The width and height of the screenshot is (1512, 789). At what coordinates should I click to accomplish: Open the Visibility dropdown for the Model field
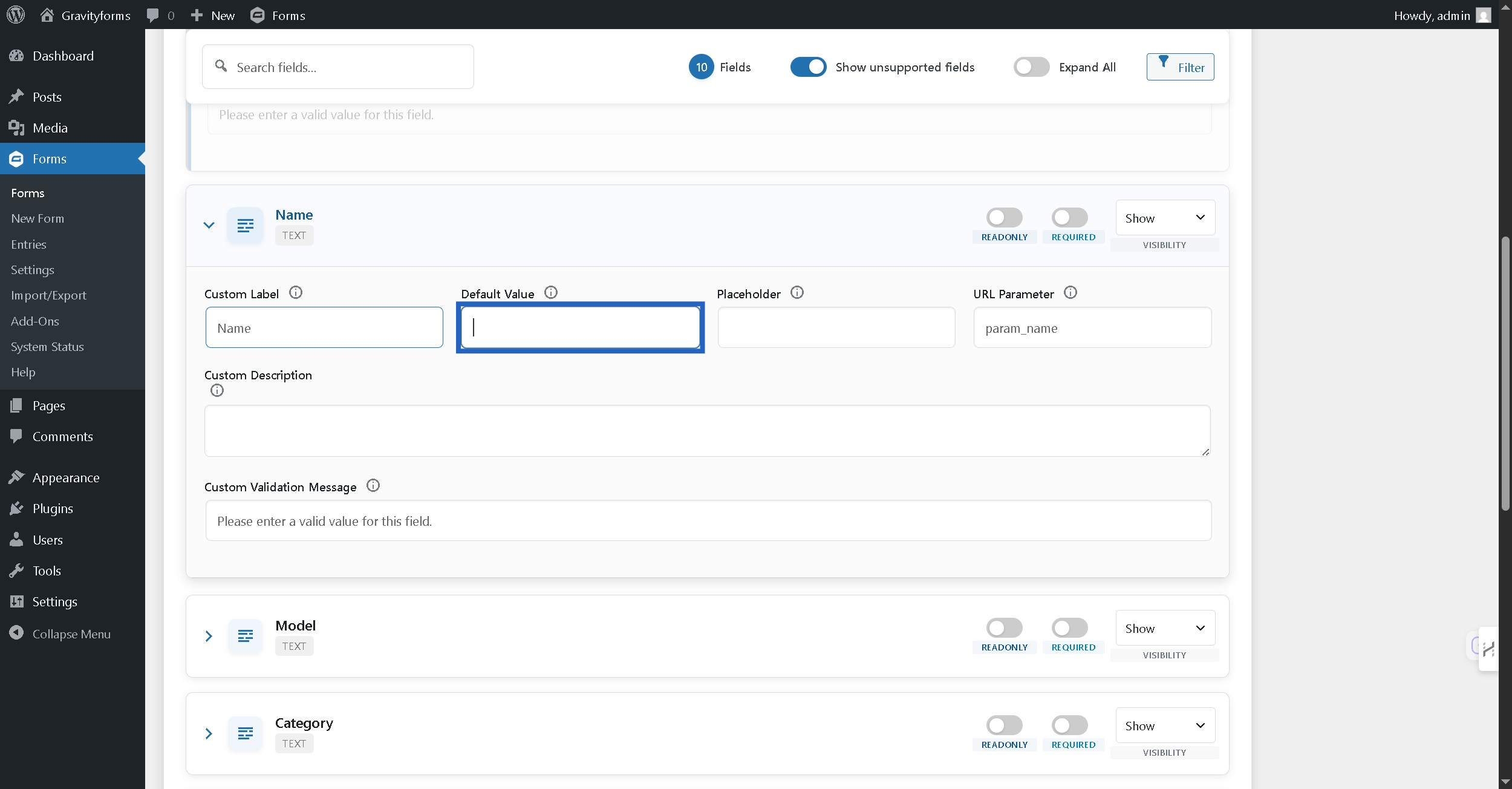click(1165, 628)
